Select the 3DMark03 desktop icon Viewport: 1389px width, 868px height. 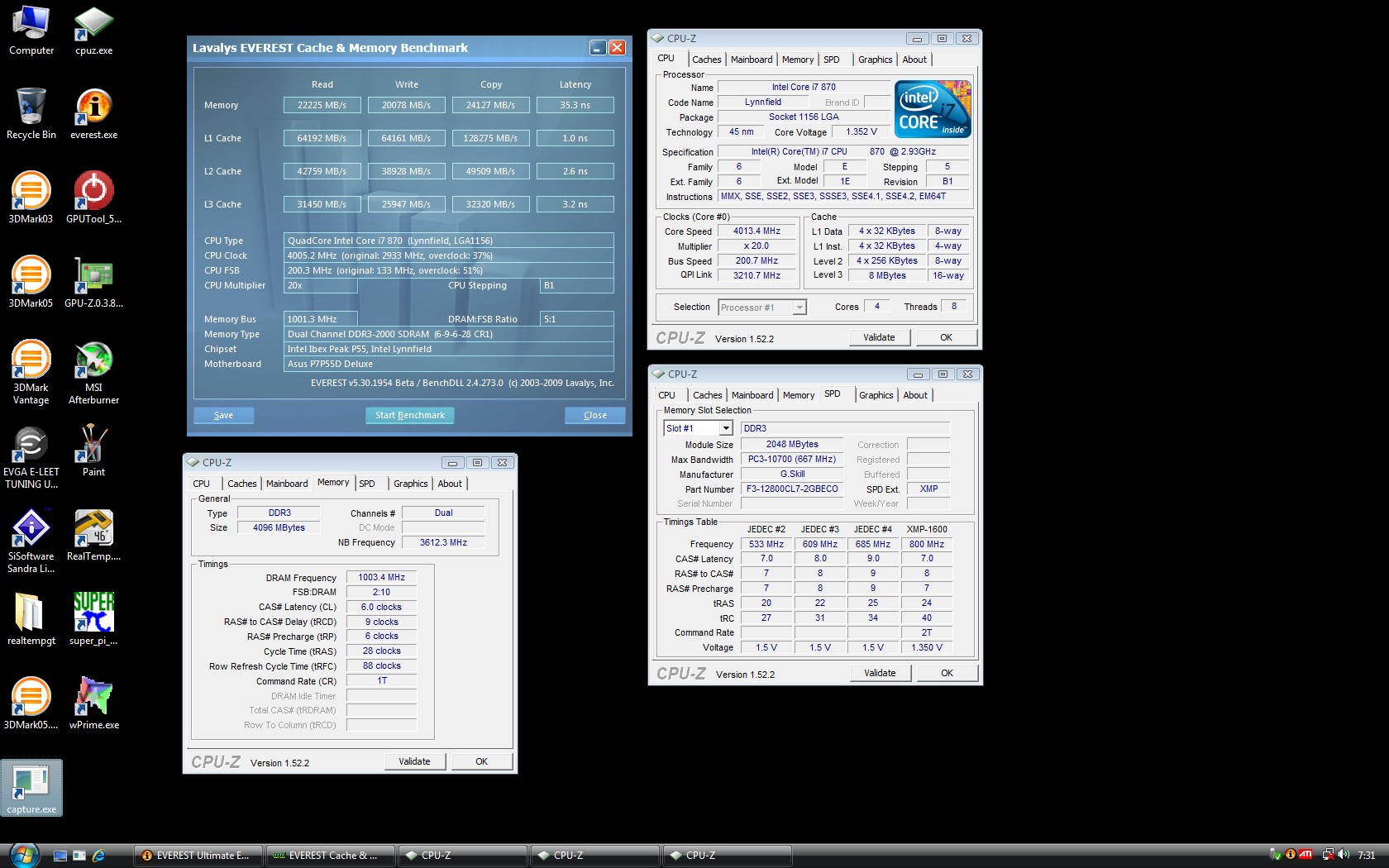pyautogui.click(x=31, y=198)
